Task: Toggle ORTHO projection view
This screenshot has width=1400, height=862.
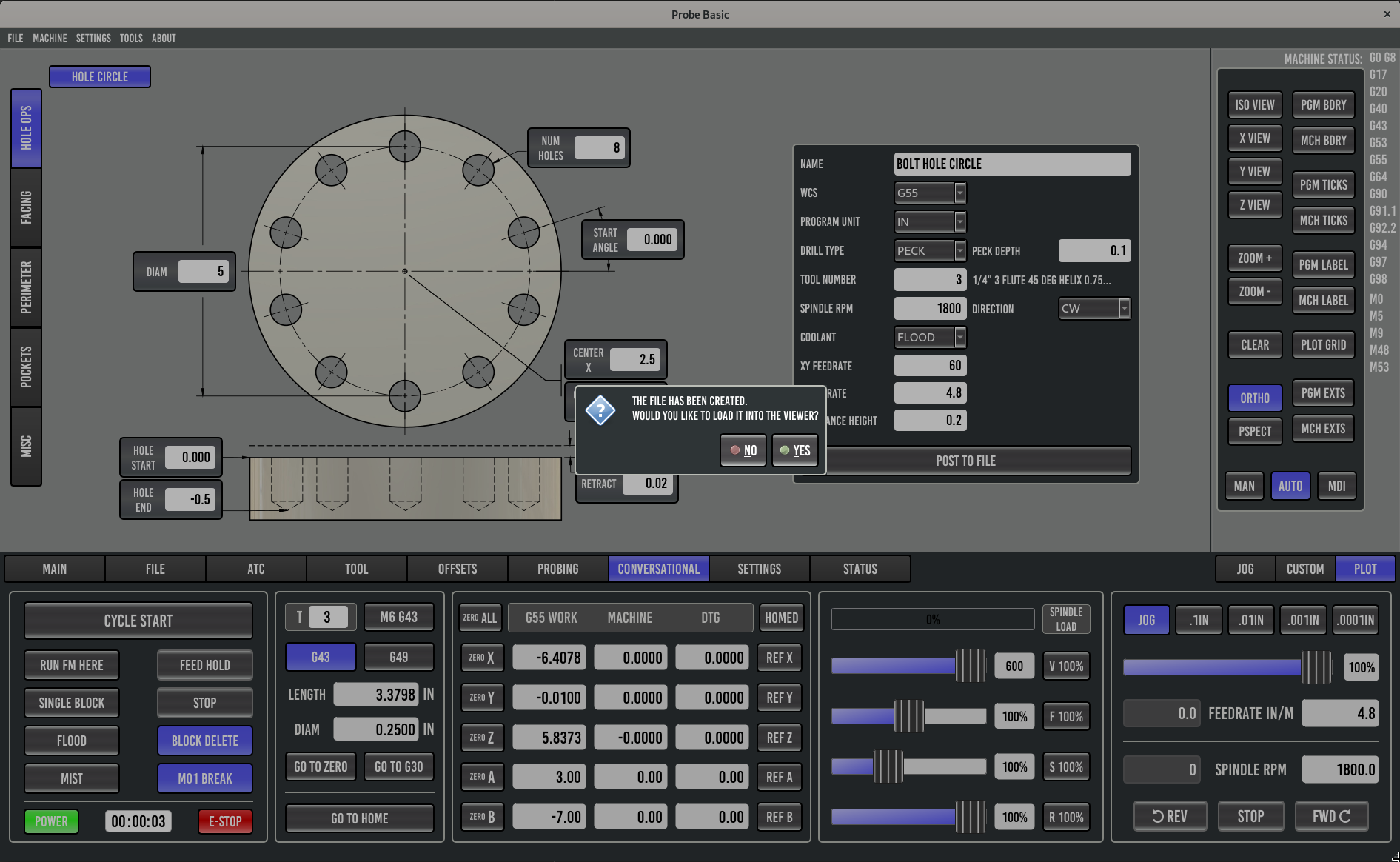Action: click(x=1255, y=398)
